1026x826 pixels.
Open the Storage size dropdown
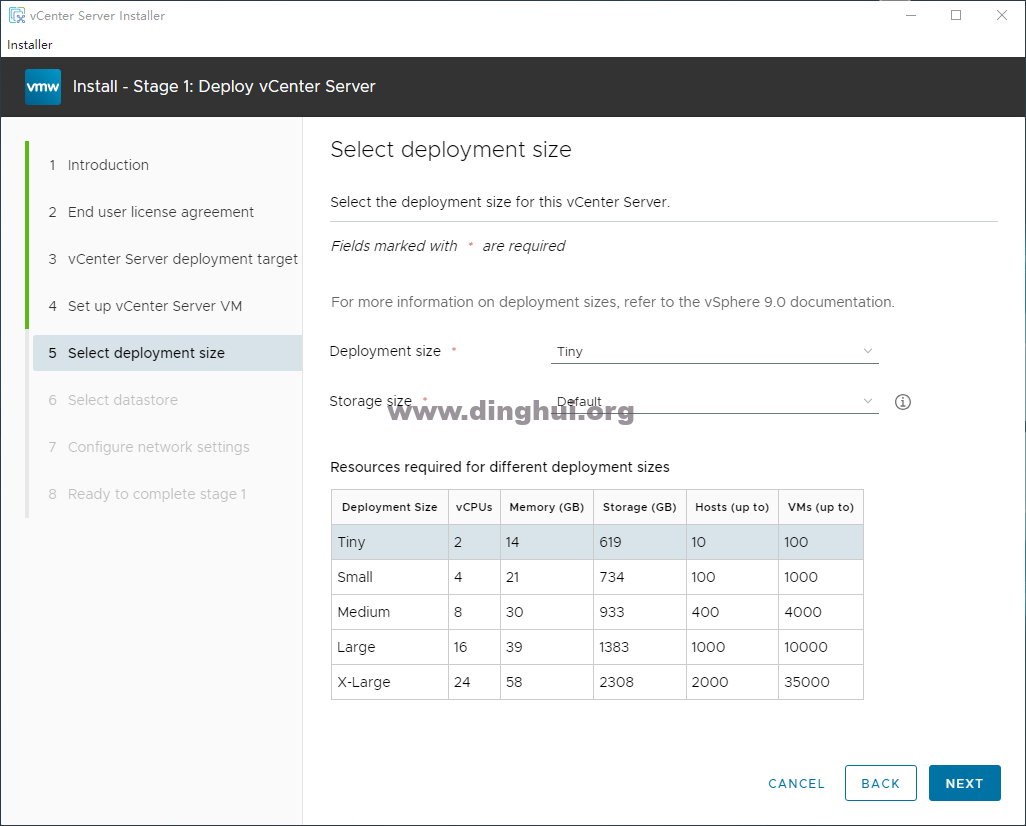715,401
